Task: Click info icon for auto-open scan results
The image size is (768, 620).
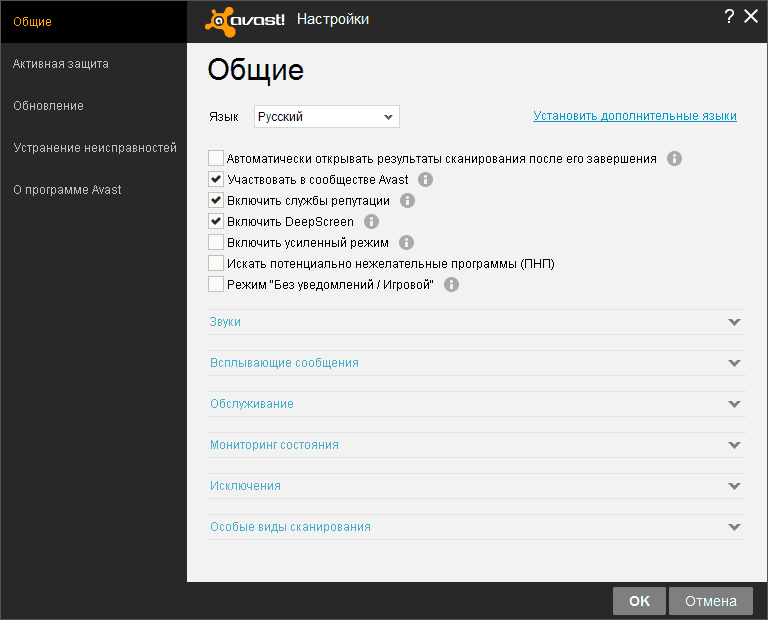Action: (x=674, y=159)
